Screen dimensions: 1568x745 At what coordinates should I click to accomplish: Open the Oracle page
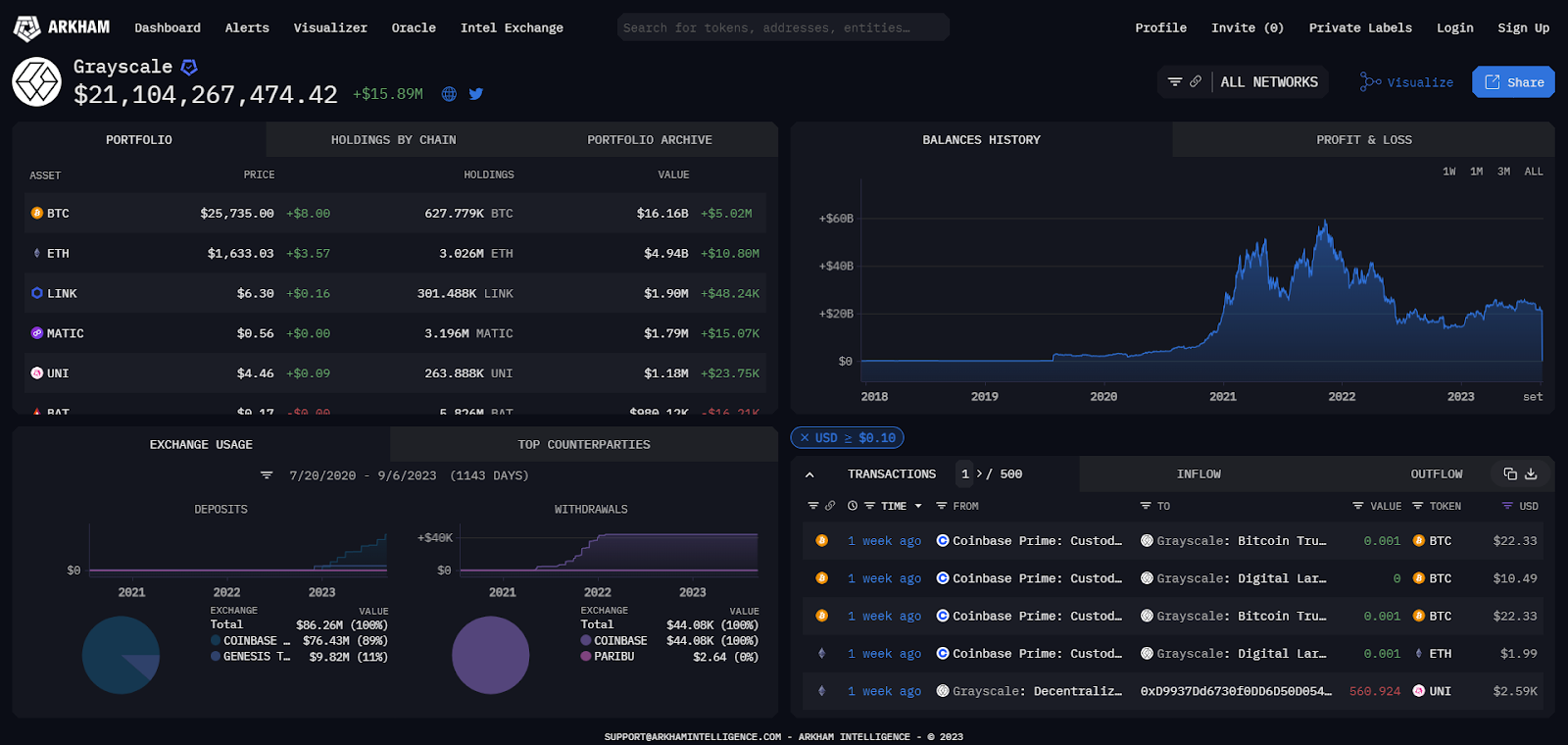point(414,27)
